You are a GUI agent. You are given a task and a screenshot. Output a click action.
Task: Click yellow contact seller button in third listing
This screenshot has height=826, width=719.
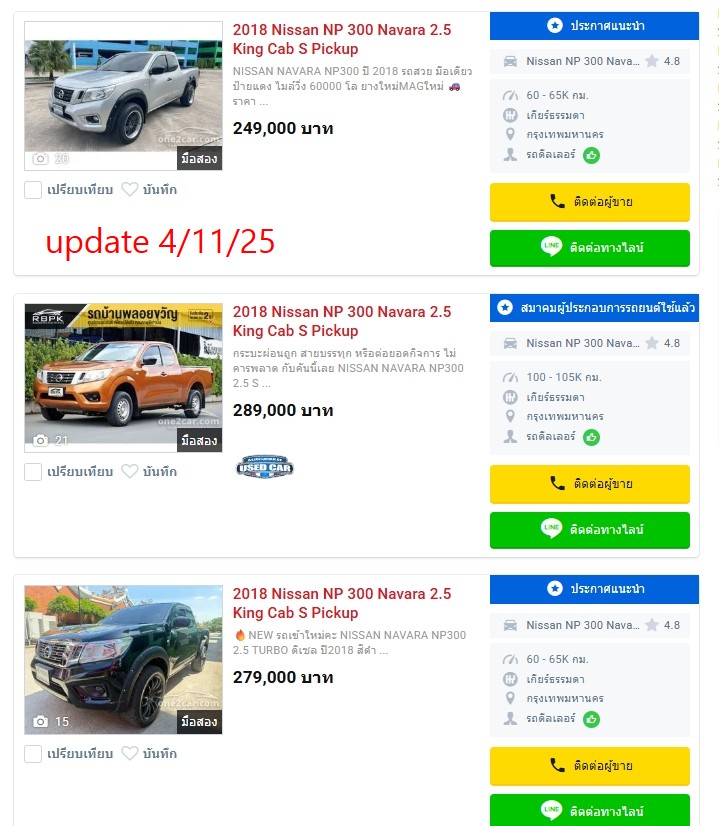pos(589,765)
